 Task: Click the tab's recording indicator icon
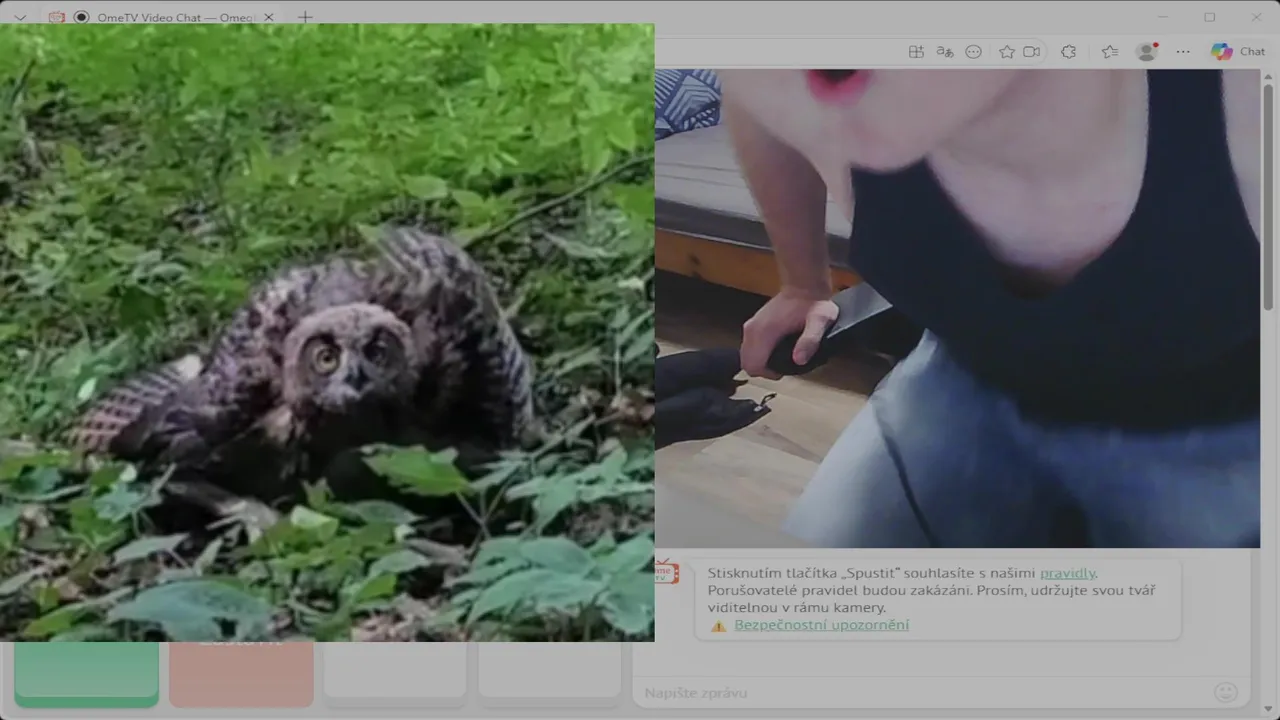pyautogui.click(x=81, y=17)
